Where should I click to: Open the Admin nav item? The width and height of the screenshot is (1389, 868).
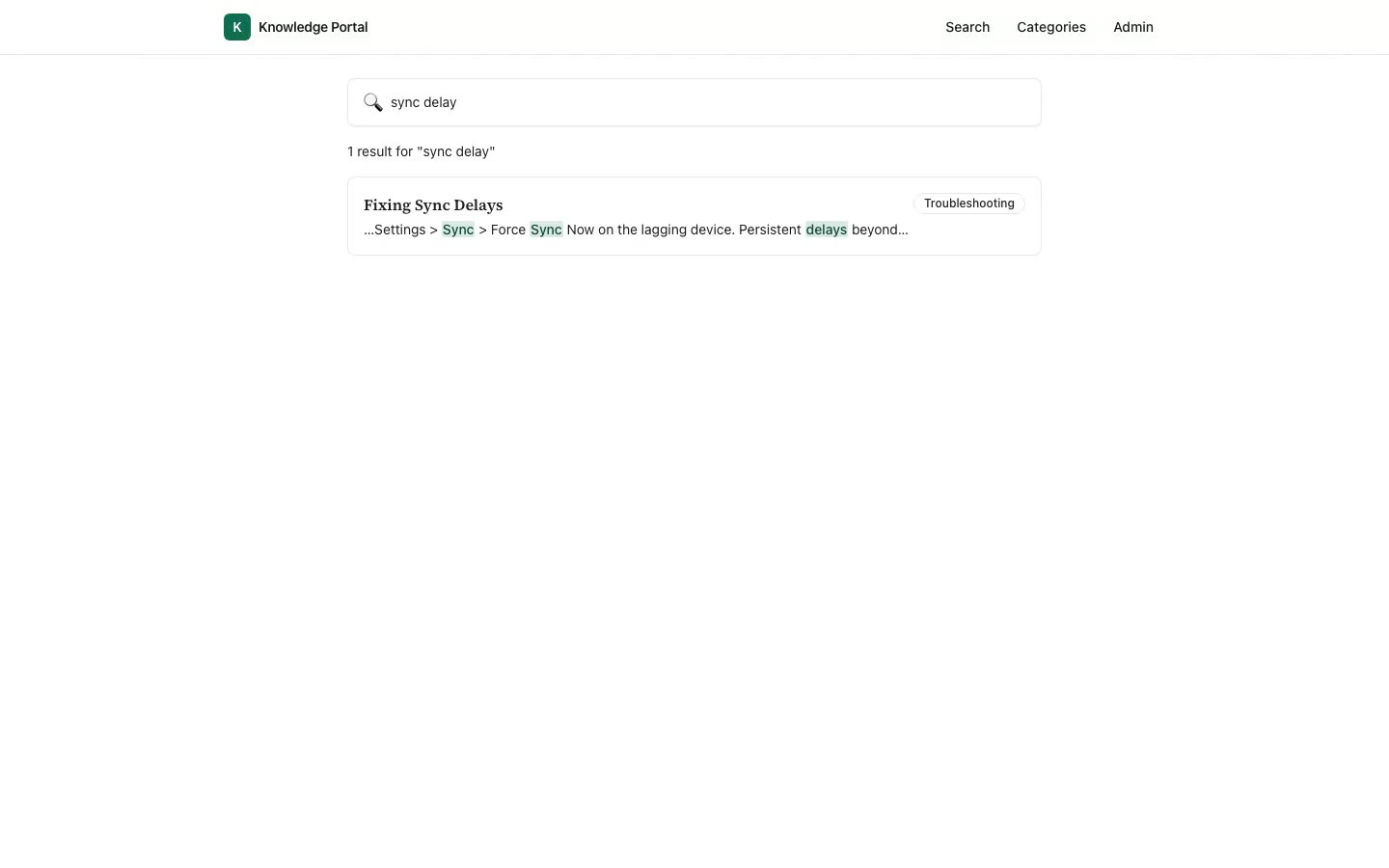(1133, 27)
